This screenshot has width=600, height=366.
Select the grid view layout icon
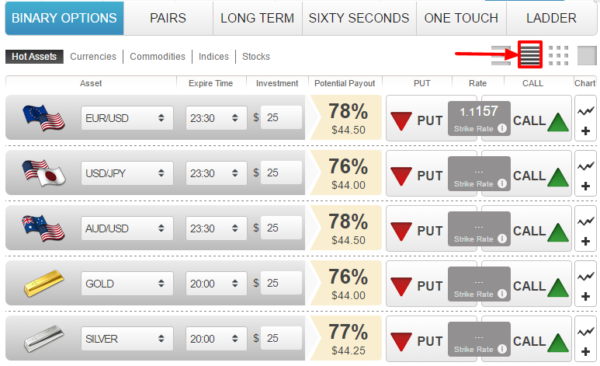558,56
